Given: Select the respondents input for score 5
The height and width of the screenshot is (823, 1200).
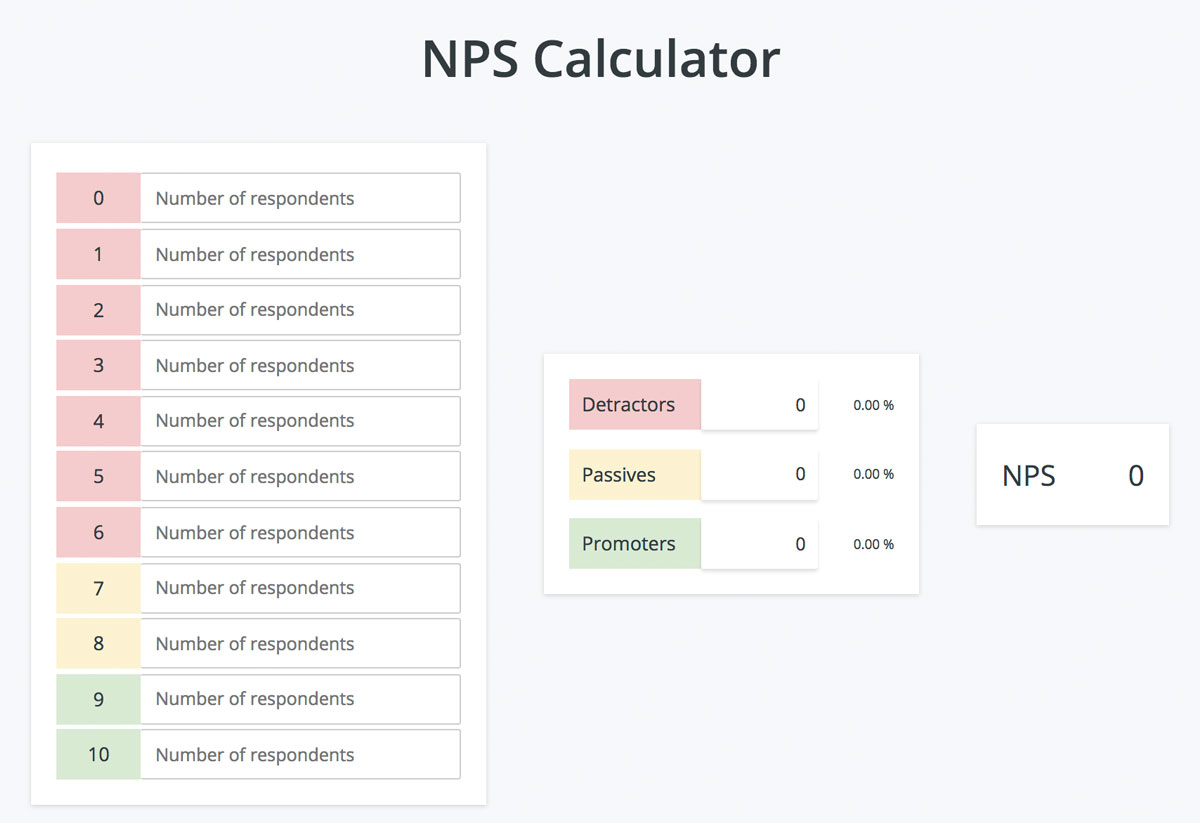Looking at the screenshot, I should [300, 476].
